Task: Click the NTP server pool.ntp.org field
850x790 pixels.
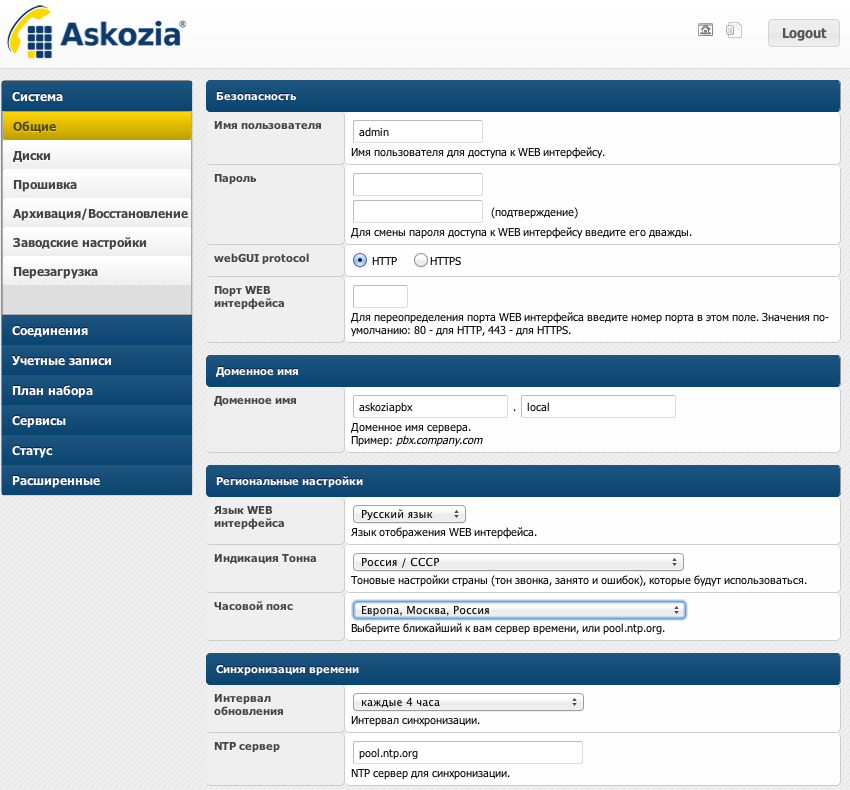Action: tap(468, 753)
